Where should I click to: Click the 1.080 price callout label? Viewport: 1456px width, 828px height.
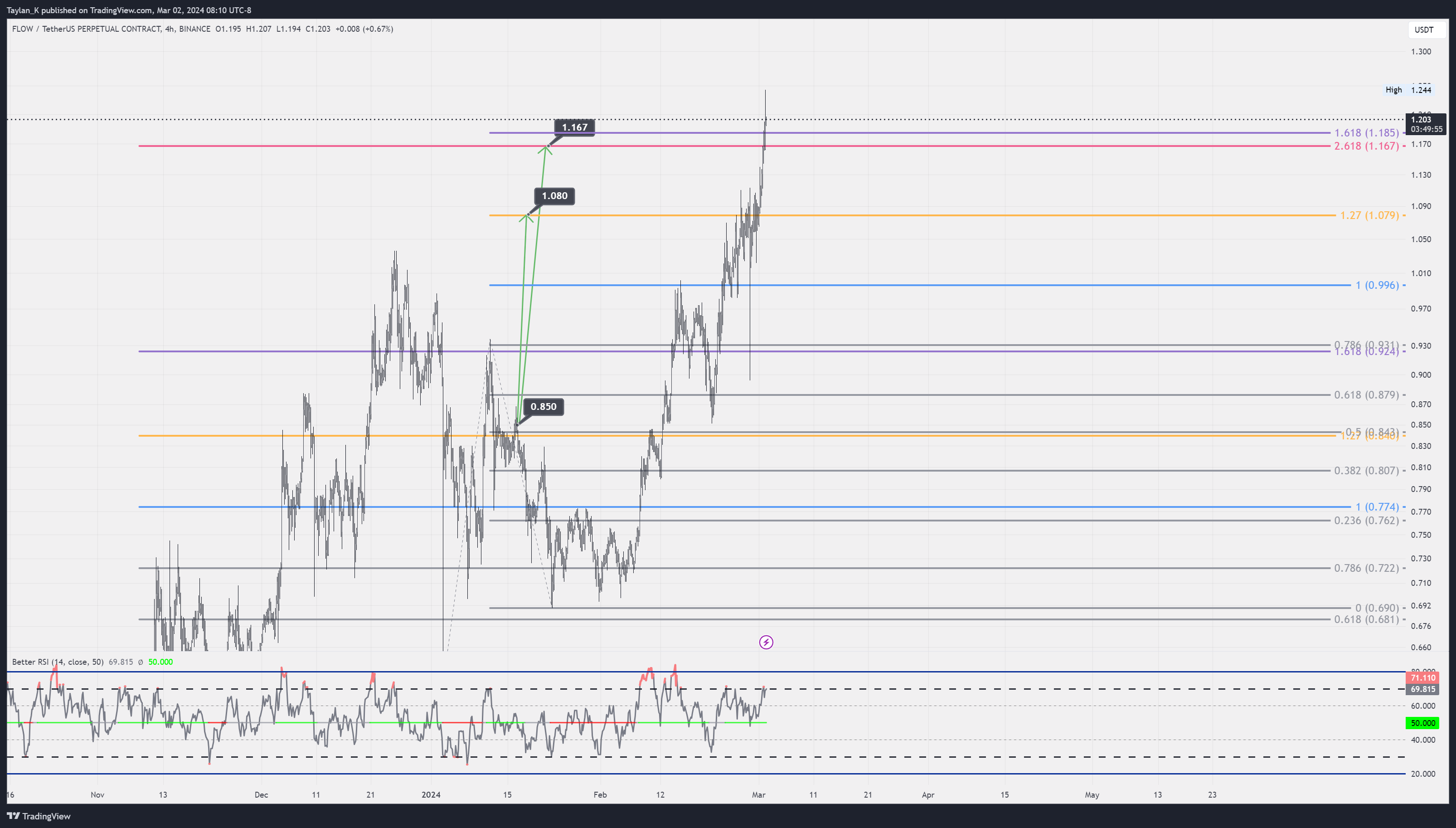tap(554, 196)
